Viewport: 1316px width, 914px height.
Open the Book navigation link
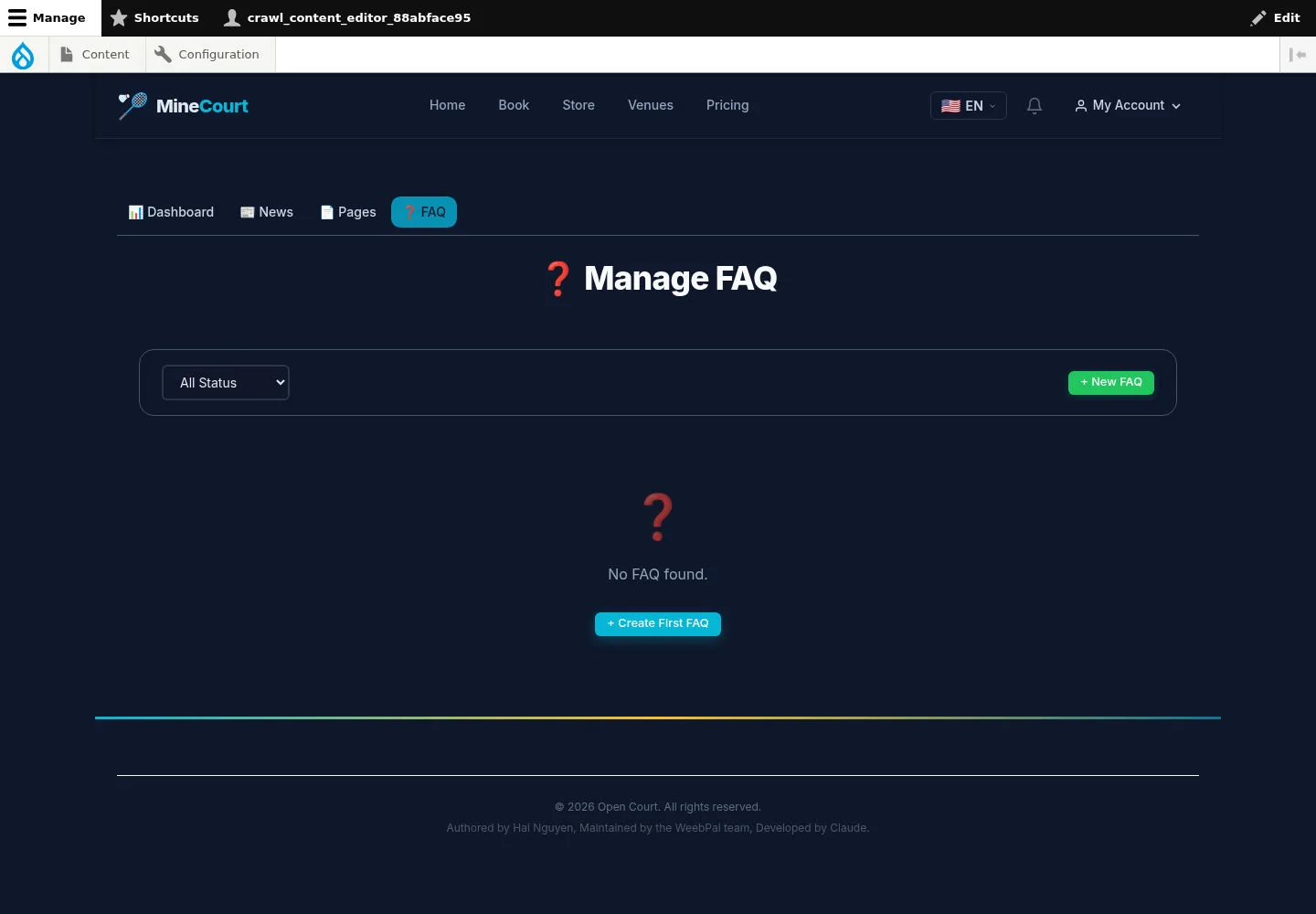click(x=514, y=106)
